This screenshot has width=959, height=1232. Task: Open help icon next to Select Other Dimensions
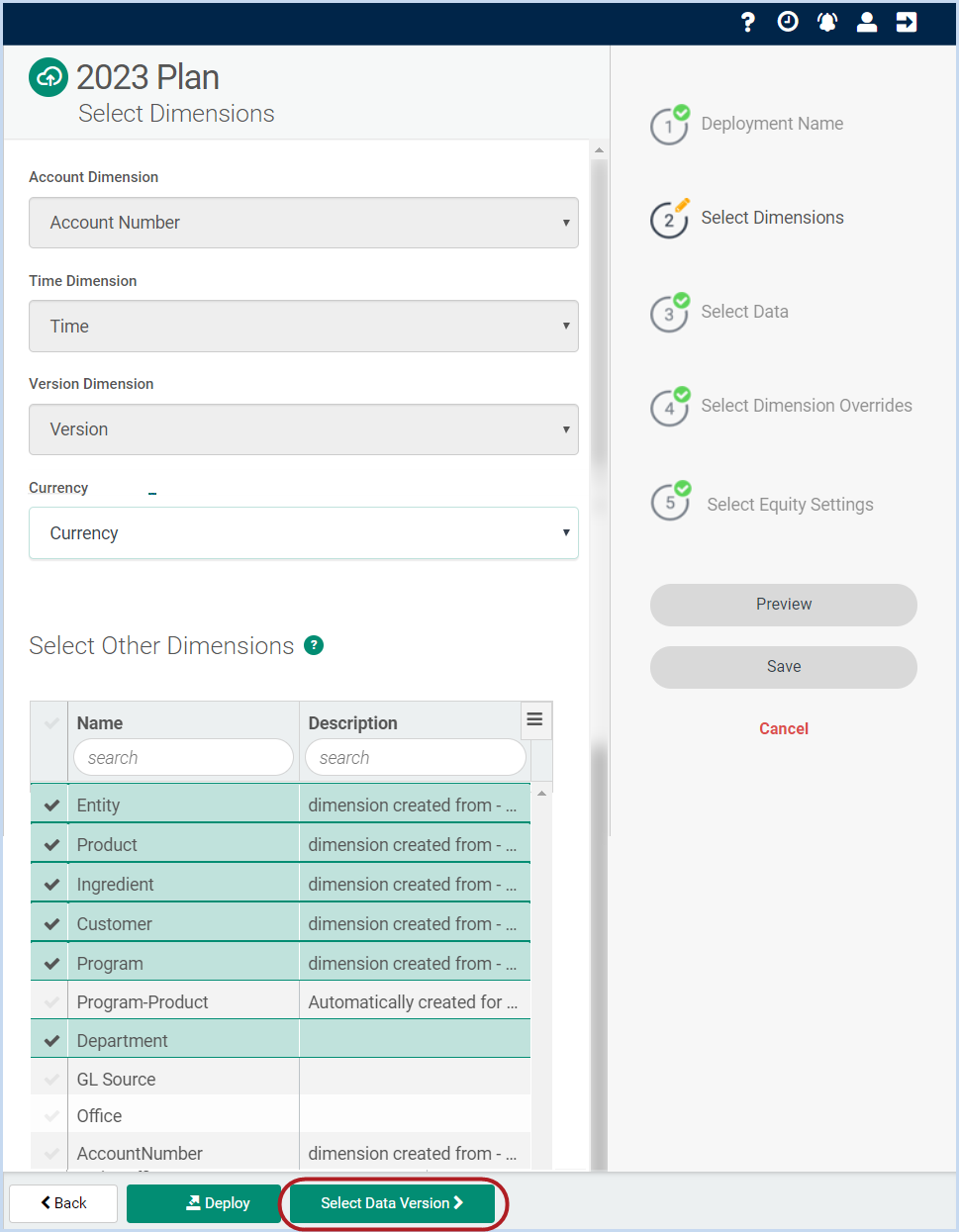pyautogui.click(x=314, y=645)
